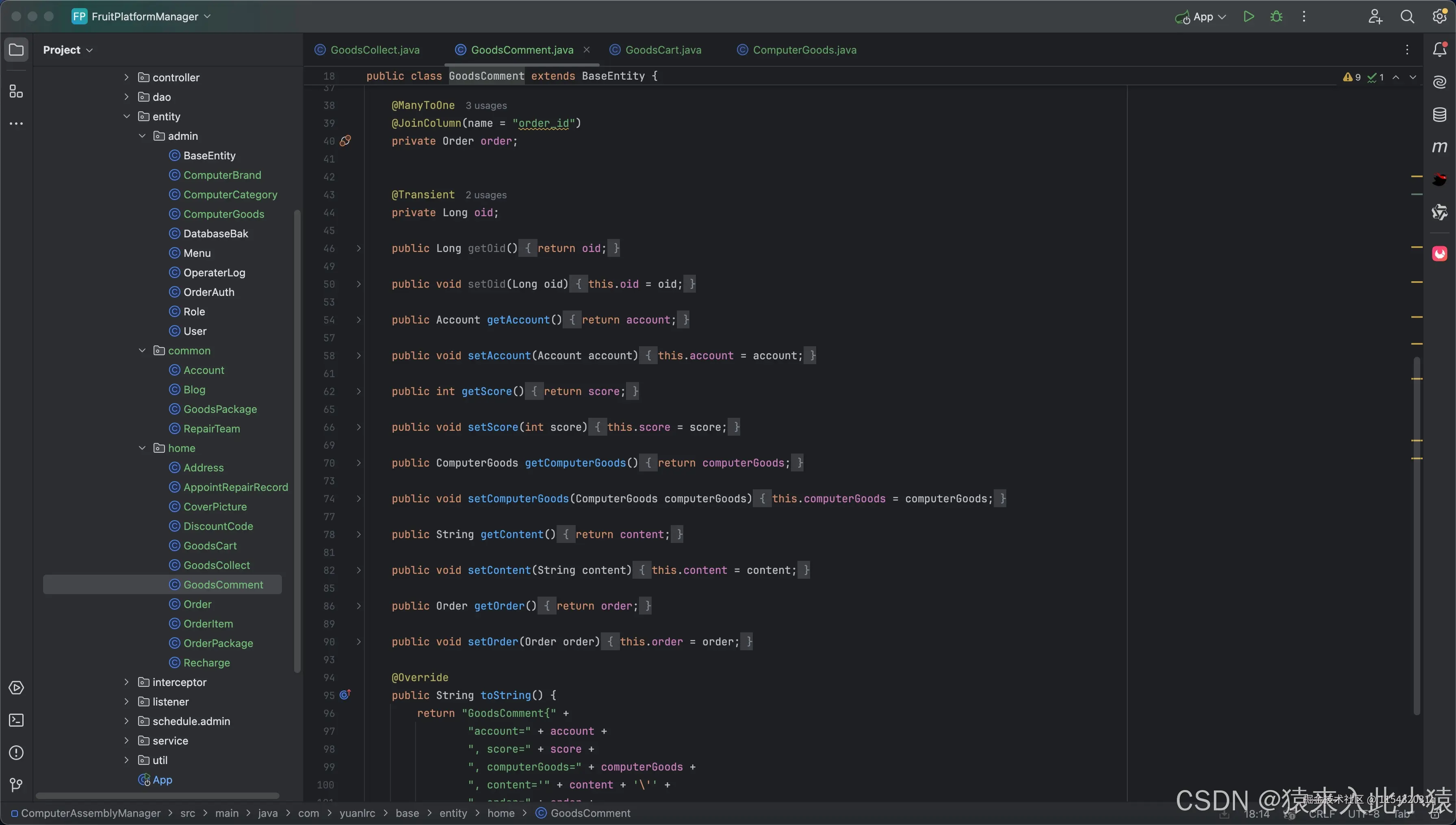The image size is (1456, 825).
Task: Collapse the entity folder in tree
Action: pos(126,116)
